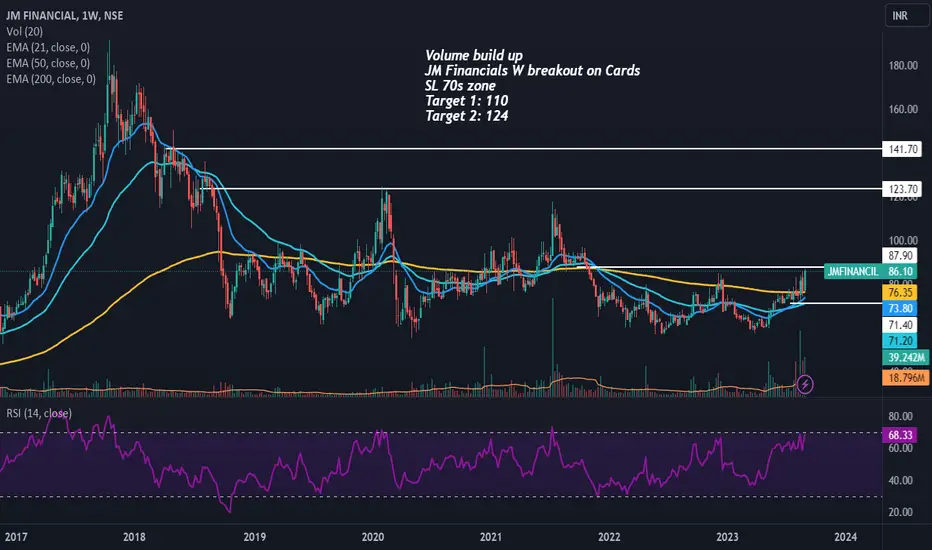Screen dimensions: 932x550
Task: Click the 160.00 price scale label
Action: (903, 109)
